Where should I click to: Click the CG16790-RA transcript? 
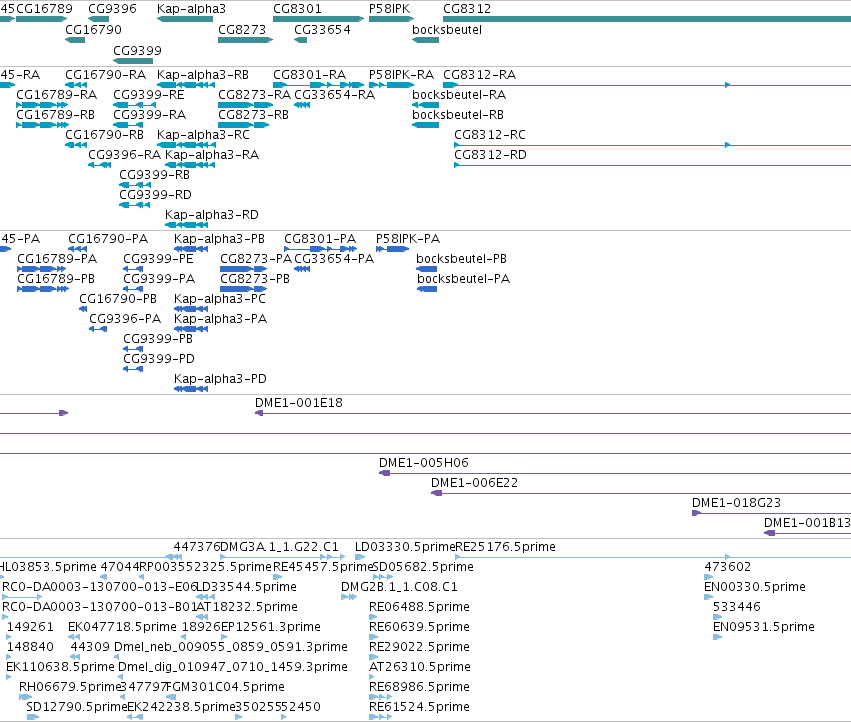(76, 85)
